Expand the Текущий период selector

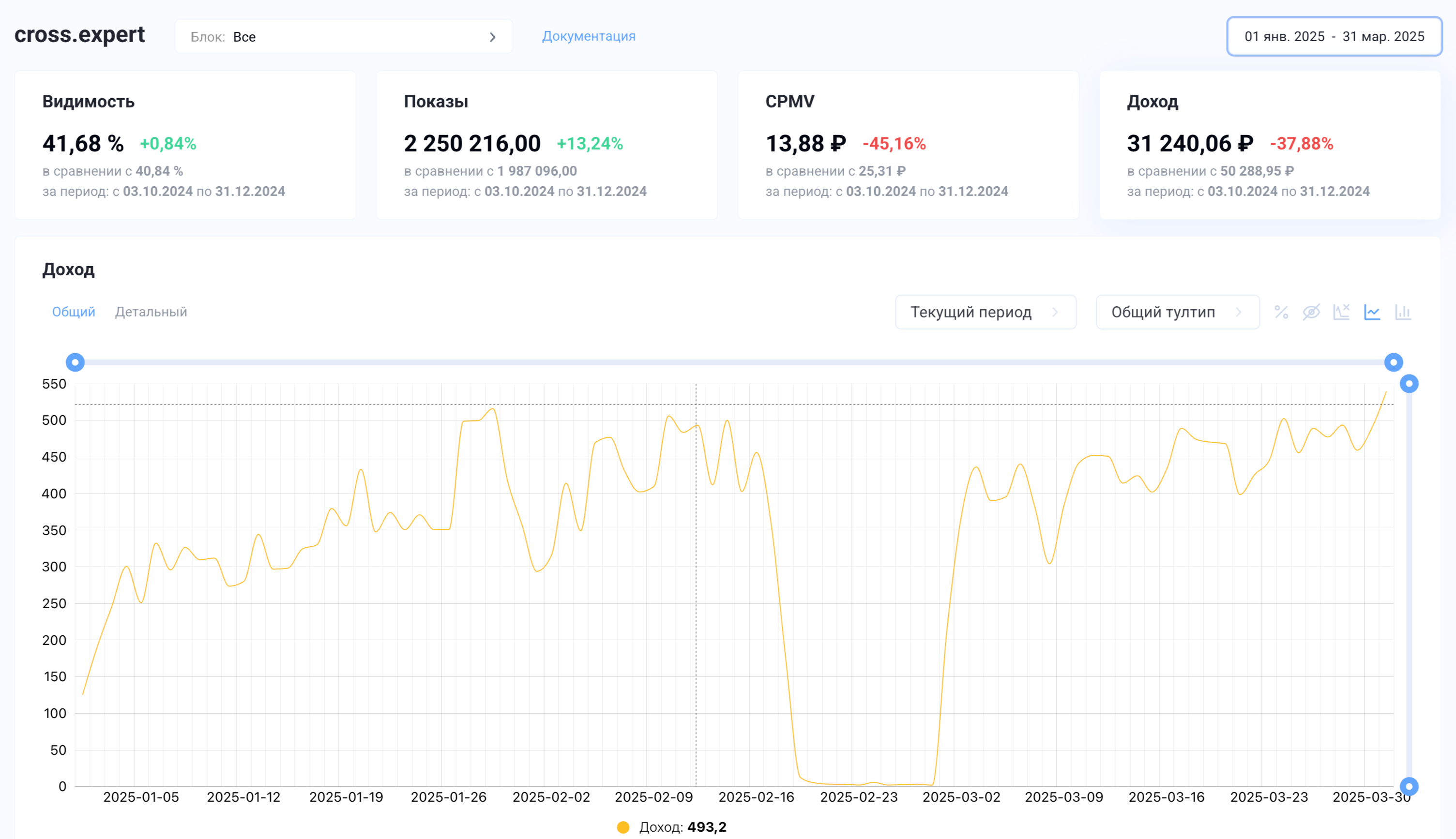(985, 312)
